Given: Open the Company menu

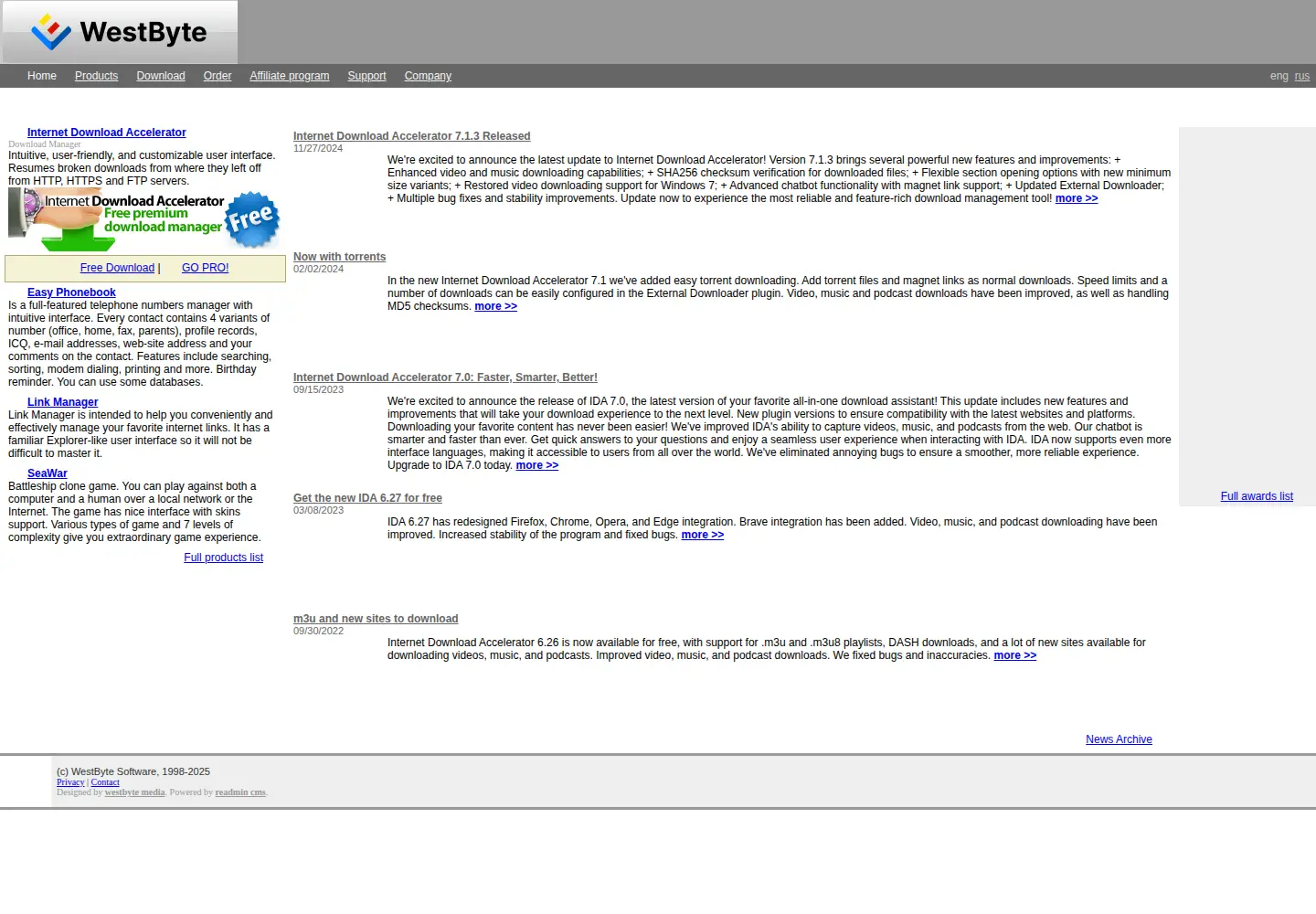Looking at the screenshot, I should coord(428,76).
